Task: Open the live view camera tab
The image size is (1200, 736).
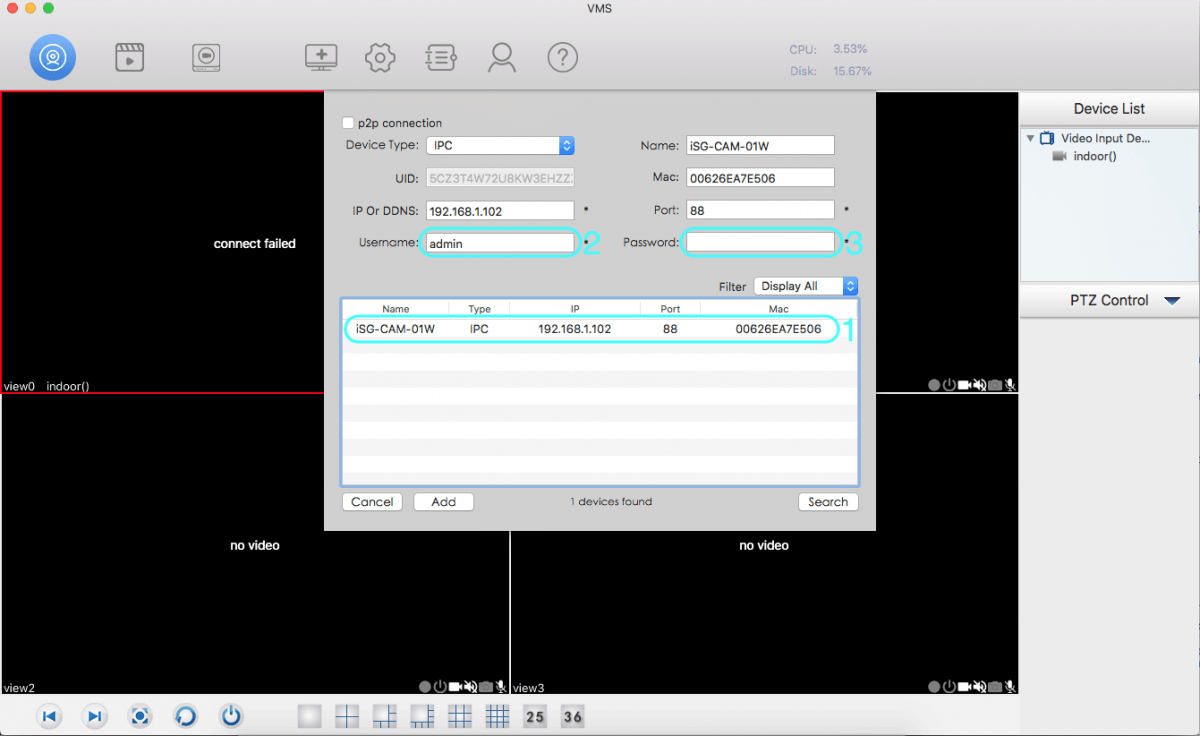Action: (52, 58)
